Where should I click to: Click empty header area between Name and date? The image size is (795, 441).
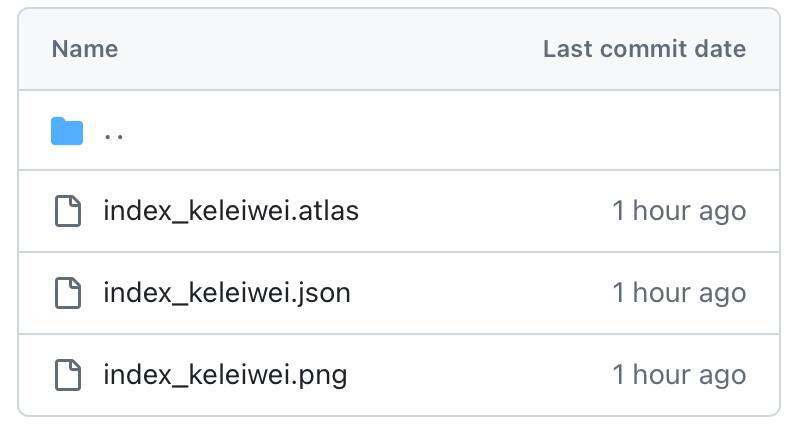(330, 49)
